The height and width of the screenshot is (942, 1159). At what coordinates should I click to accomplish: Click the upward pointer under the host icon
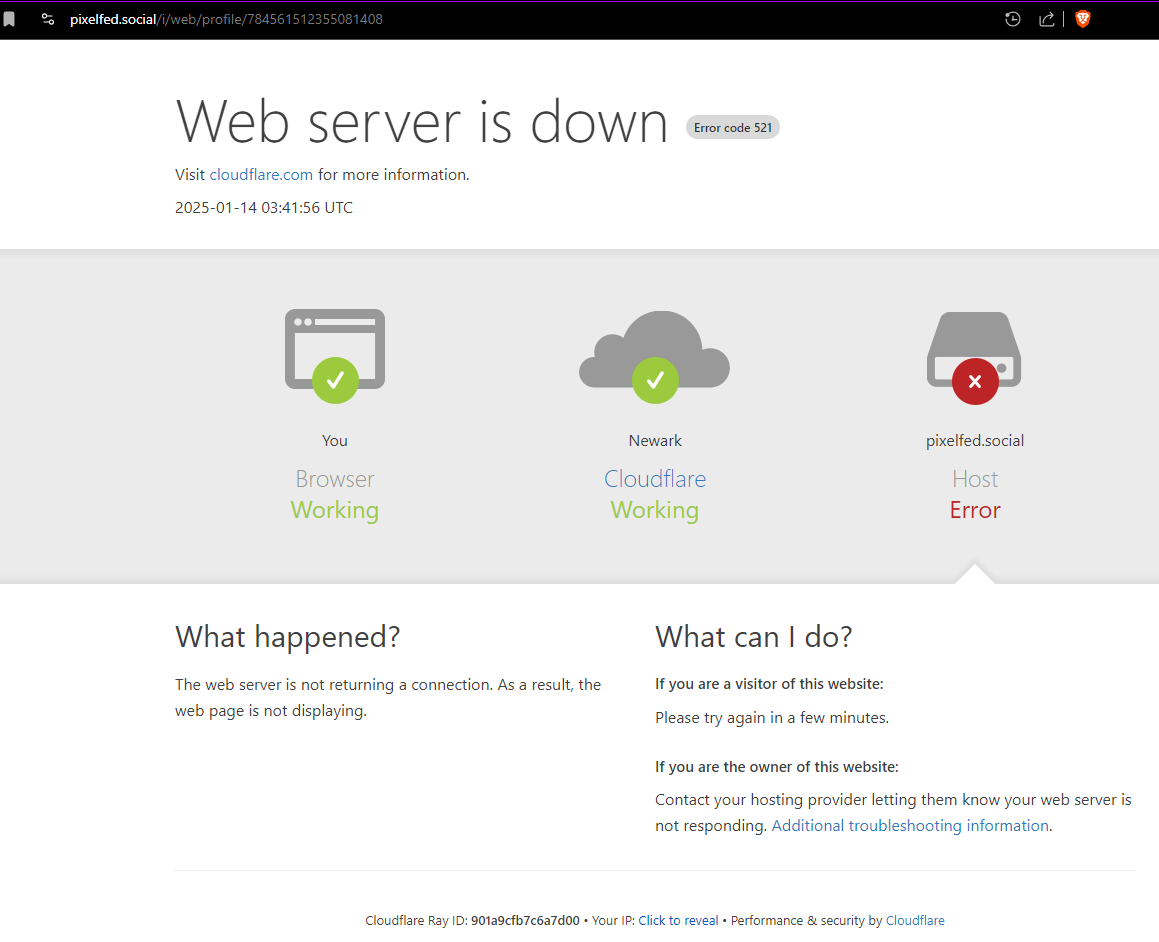coord(974,574)
